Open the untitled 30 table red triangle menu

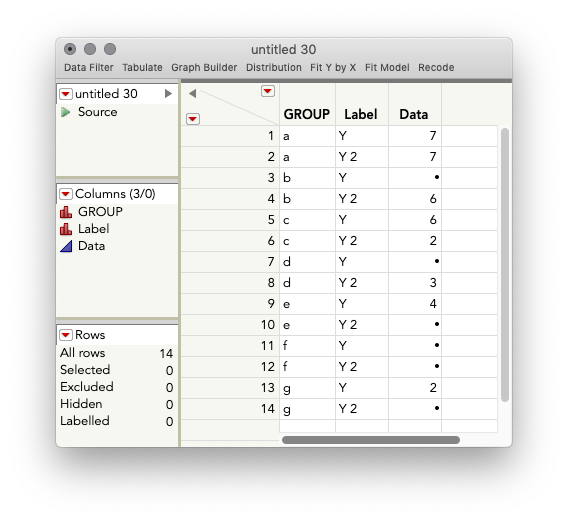point(66,94)
